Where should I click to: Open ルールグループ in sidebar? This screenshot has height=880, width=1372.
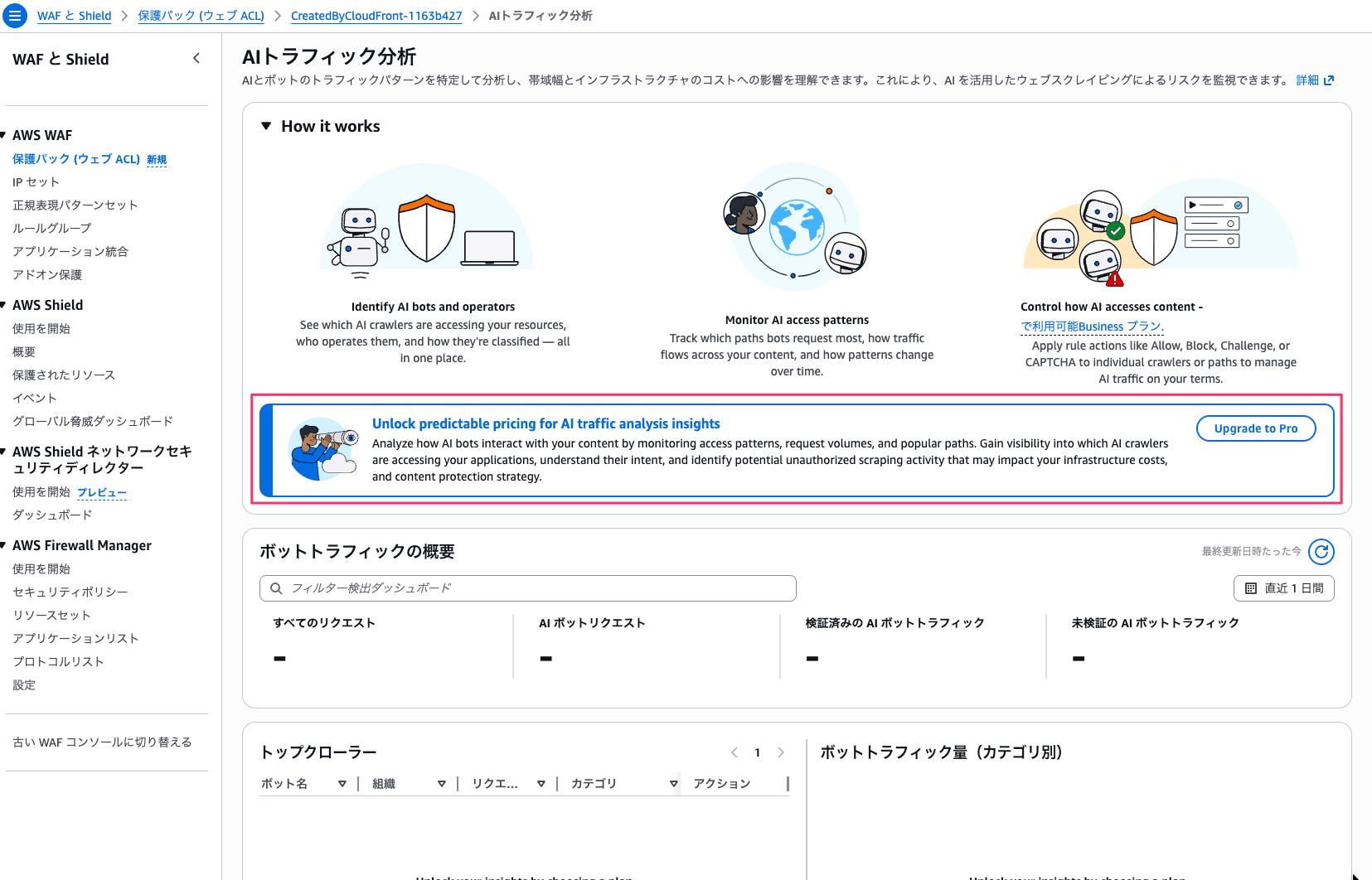[x=51, y=229]
